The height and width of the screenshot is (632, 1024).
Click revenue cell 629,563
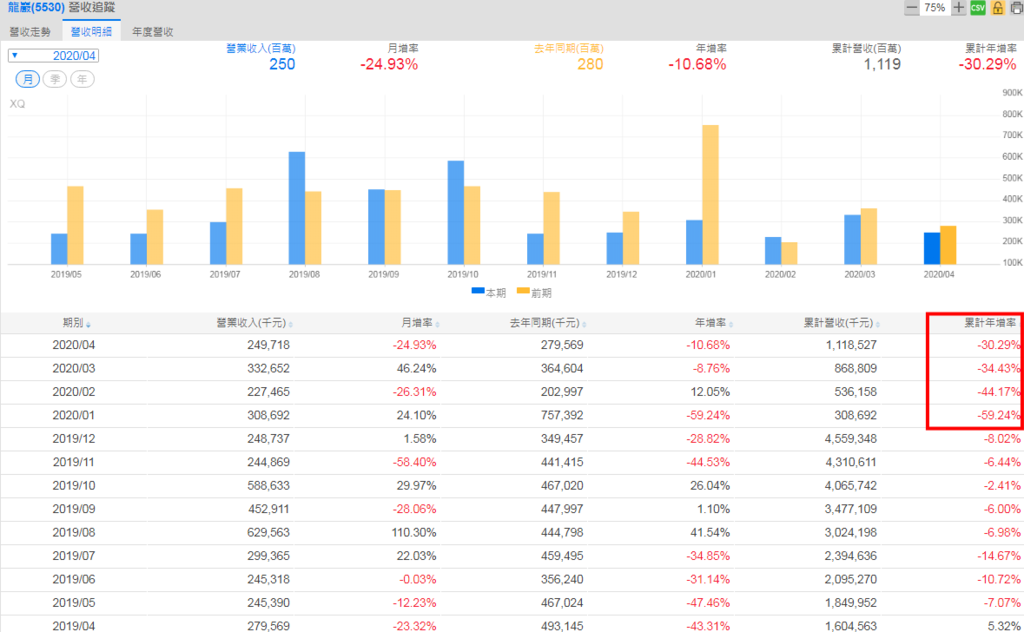(268, 533)
